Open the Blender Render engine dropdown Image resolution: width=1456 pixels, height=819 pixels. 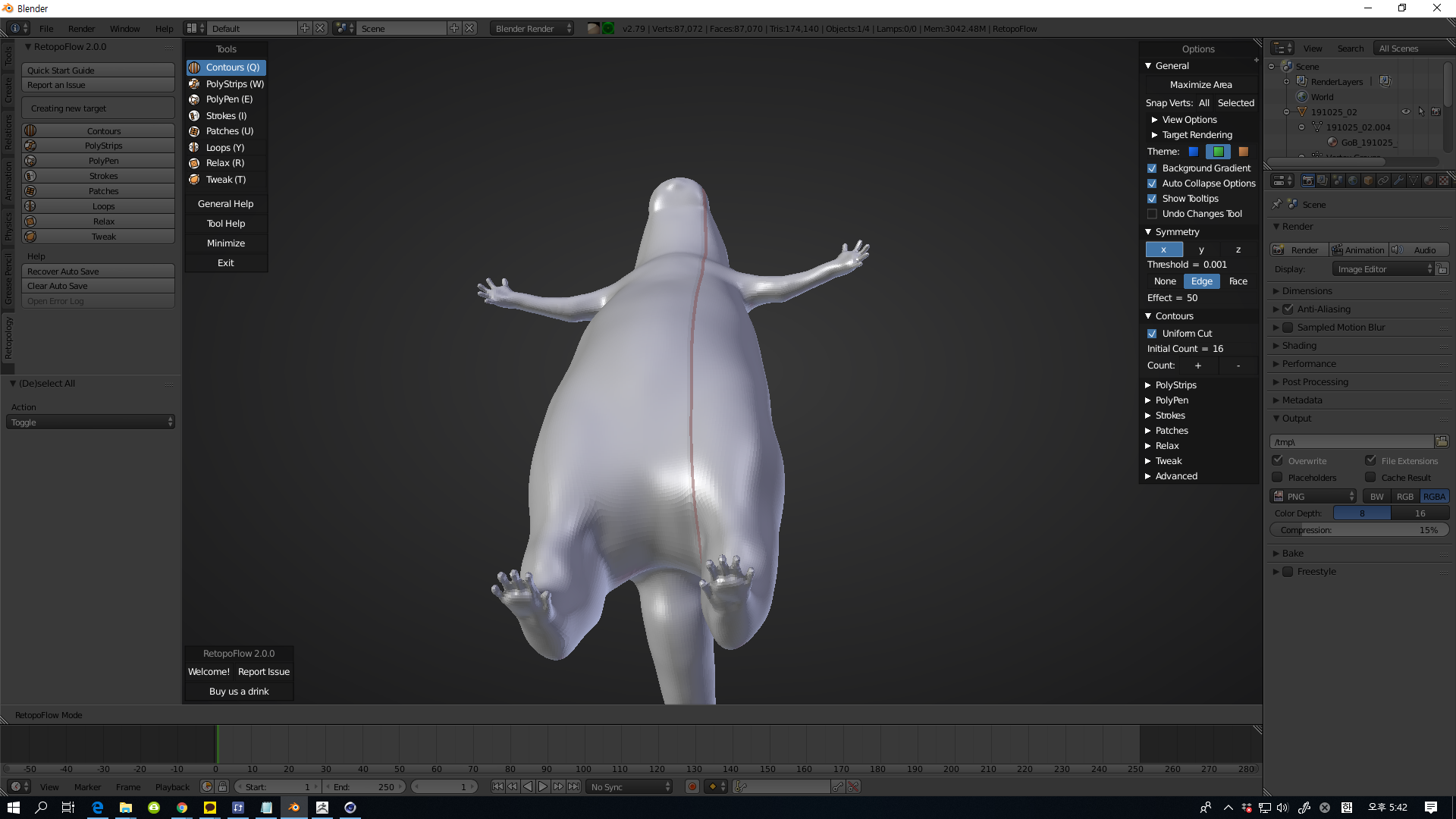533,29
